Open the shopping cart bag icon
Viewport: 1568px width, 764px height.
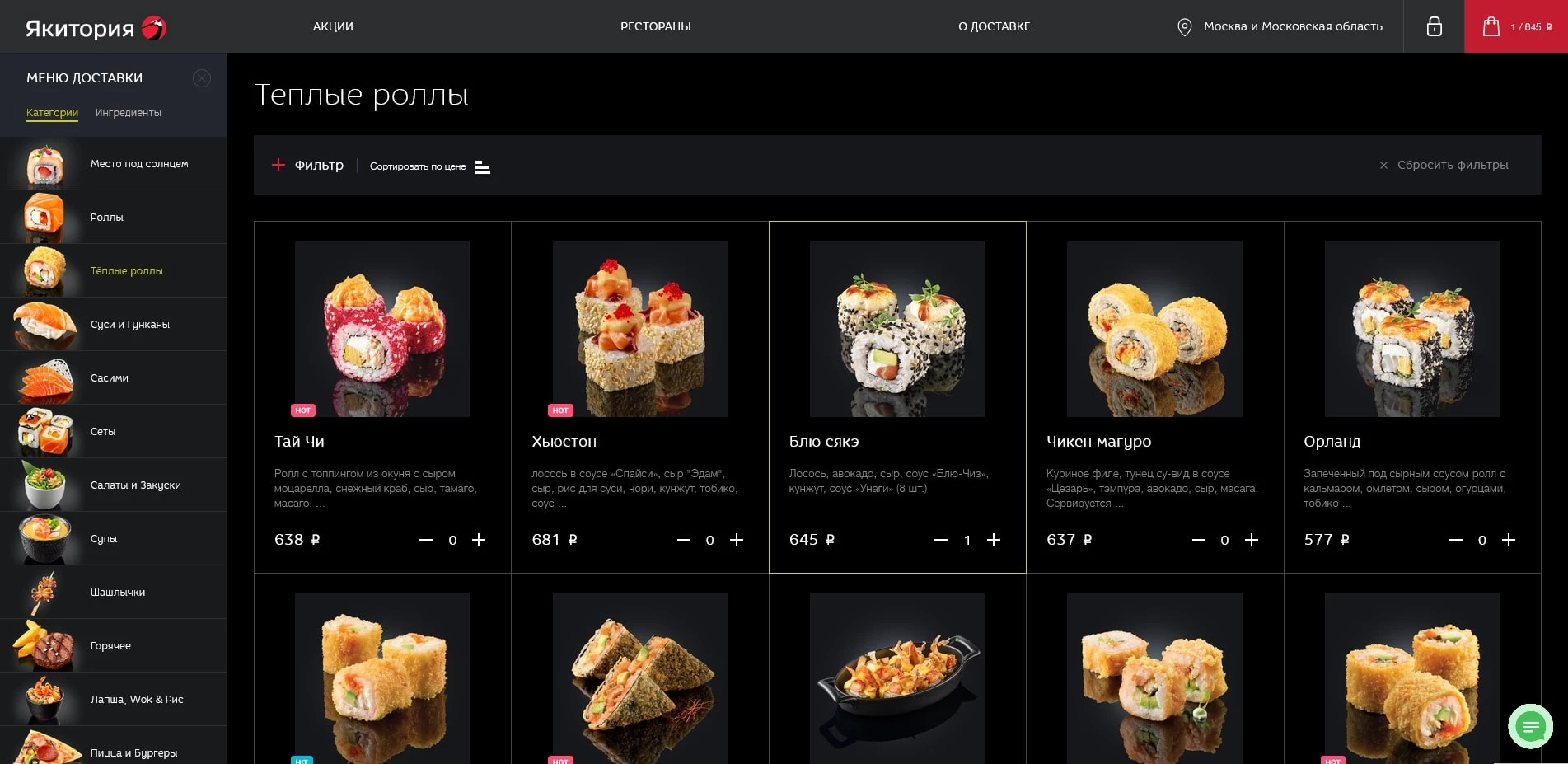tap(1491, 26)
